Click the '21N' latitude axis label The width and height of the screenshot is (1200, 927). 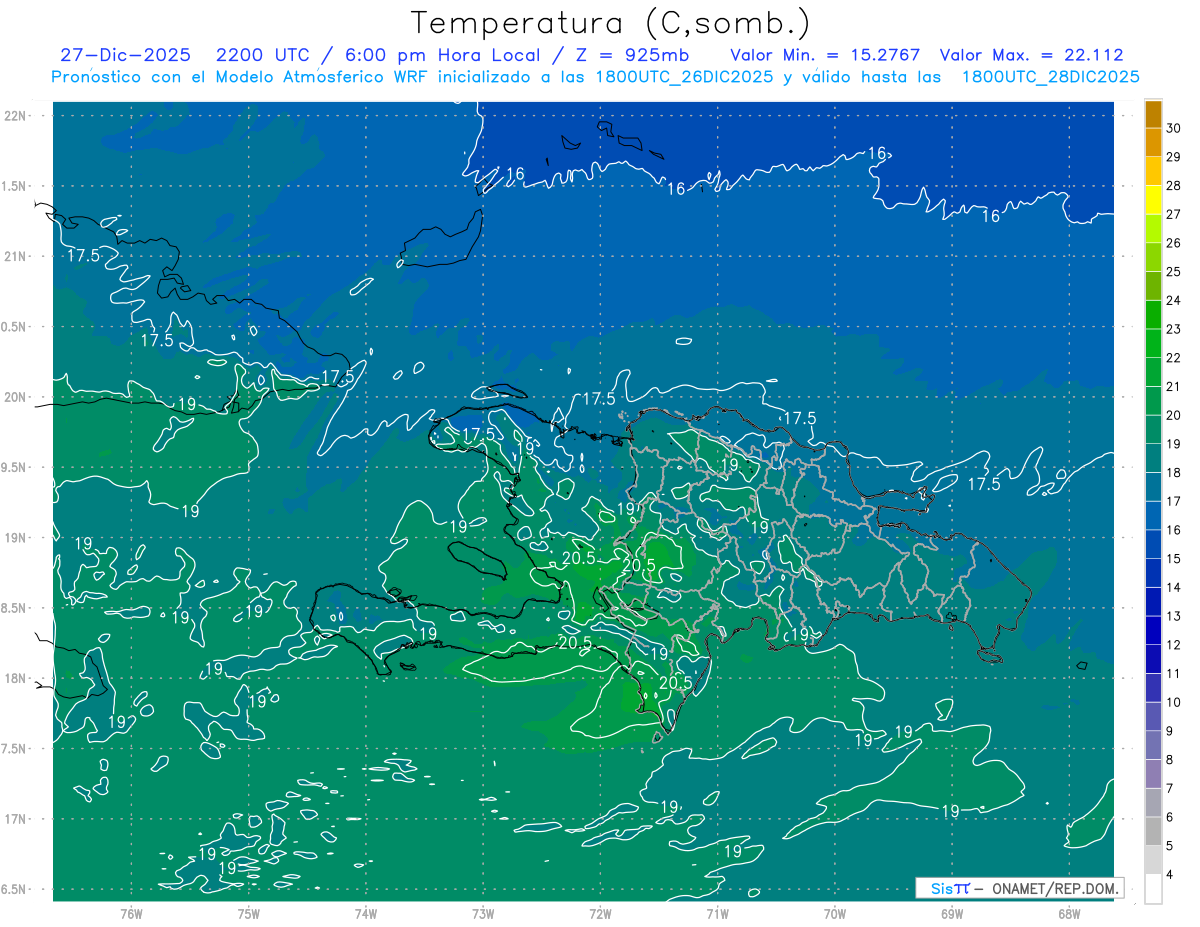point(16,256)
